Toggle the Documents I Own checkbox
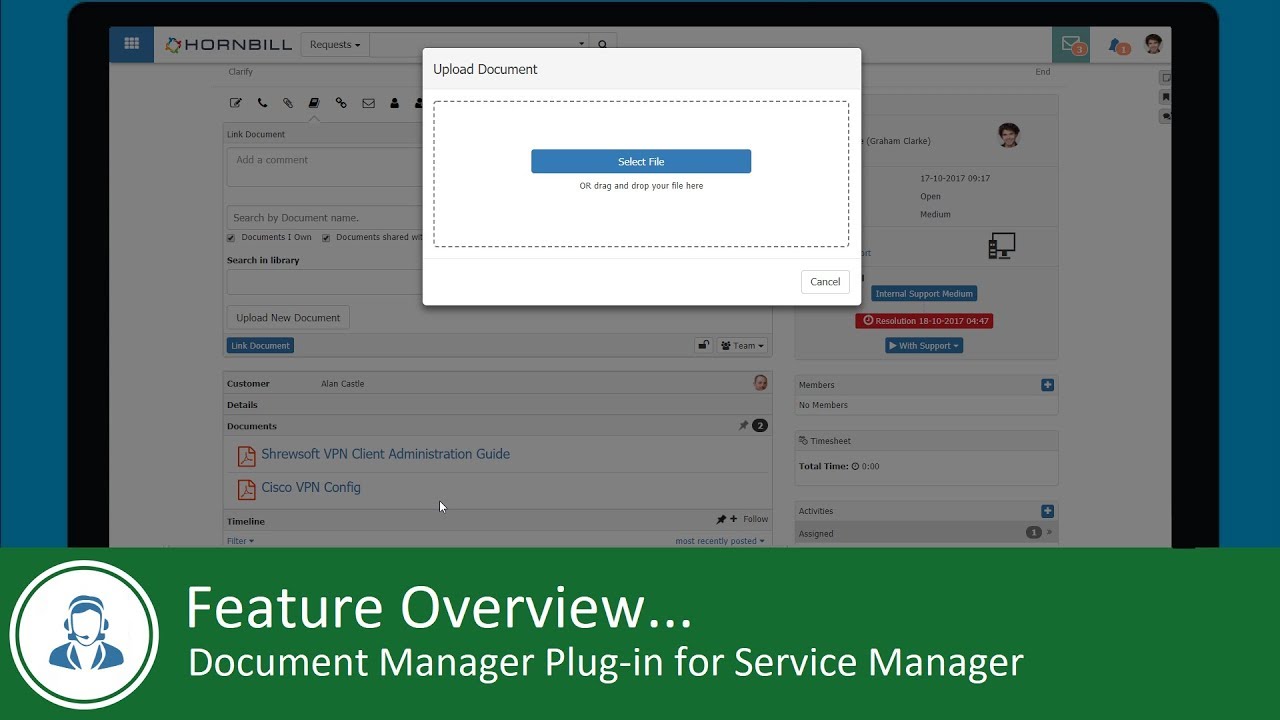Screen dimensions: 1280x720 [231, 238]
